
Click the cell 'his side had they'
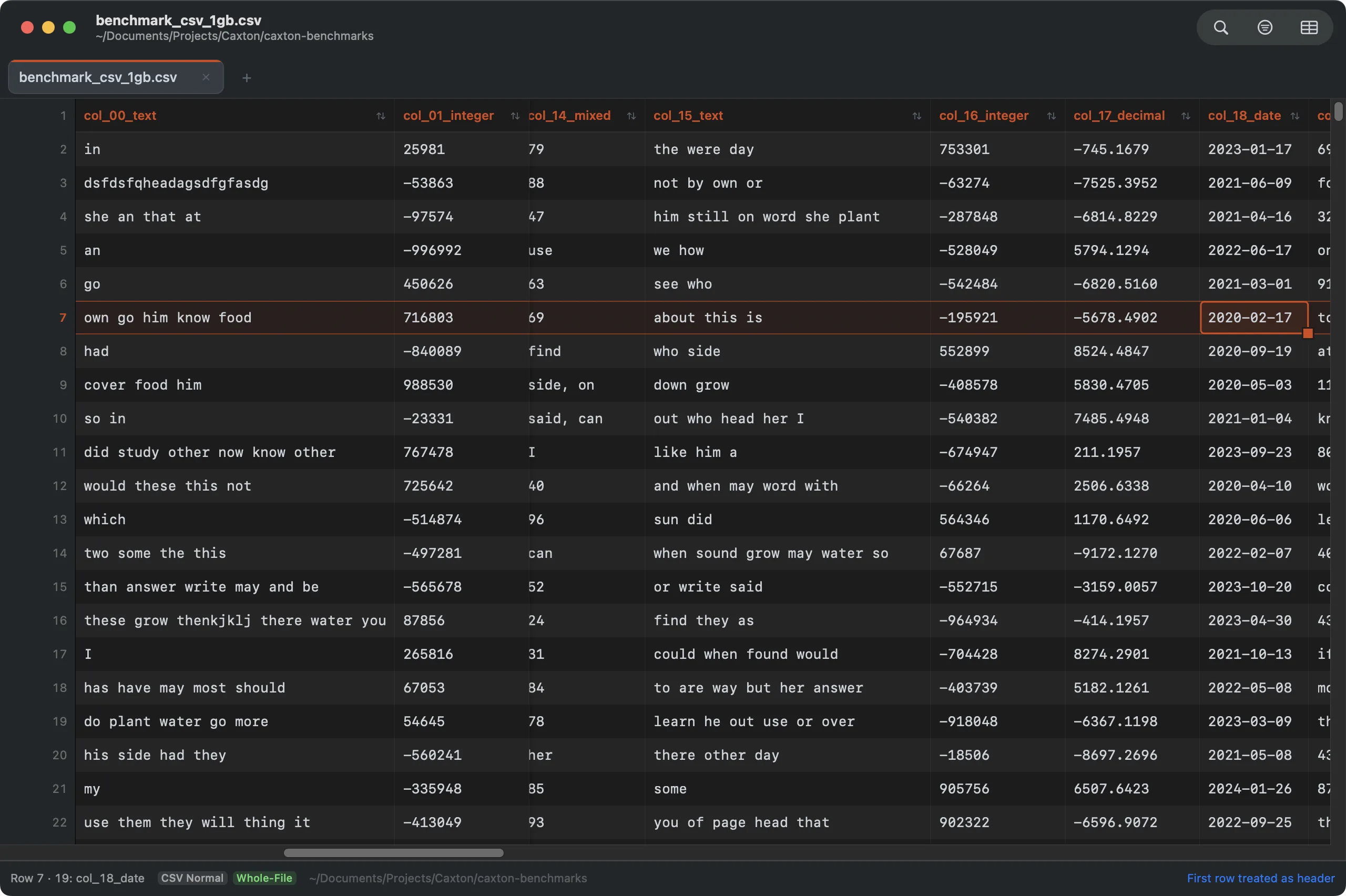[235, 755]
